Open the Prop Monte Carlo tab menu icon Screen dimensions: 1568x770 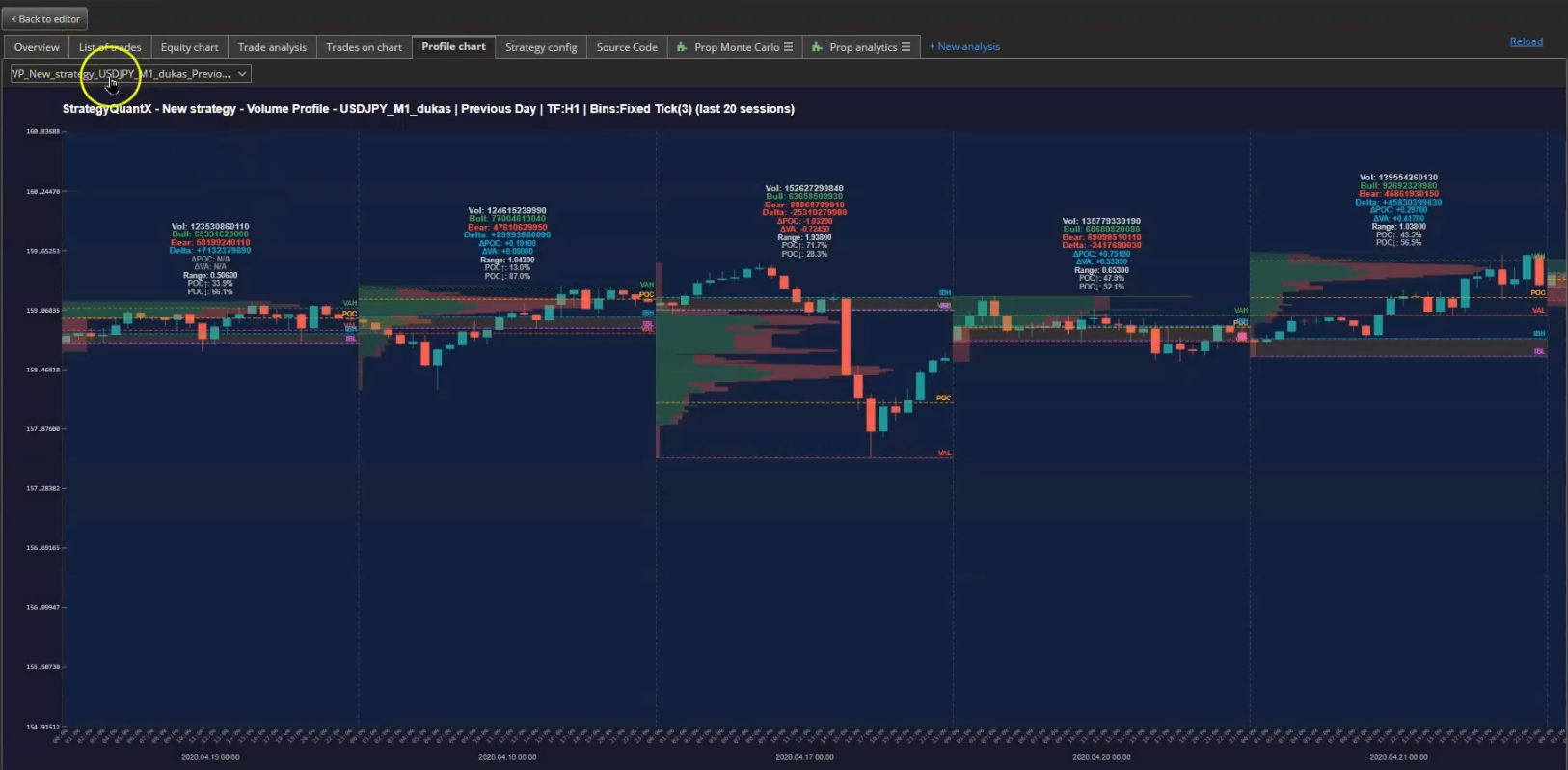click(x=788, y=47)
